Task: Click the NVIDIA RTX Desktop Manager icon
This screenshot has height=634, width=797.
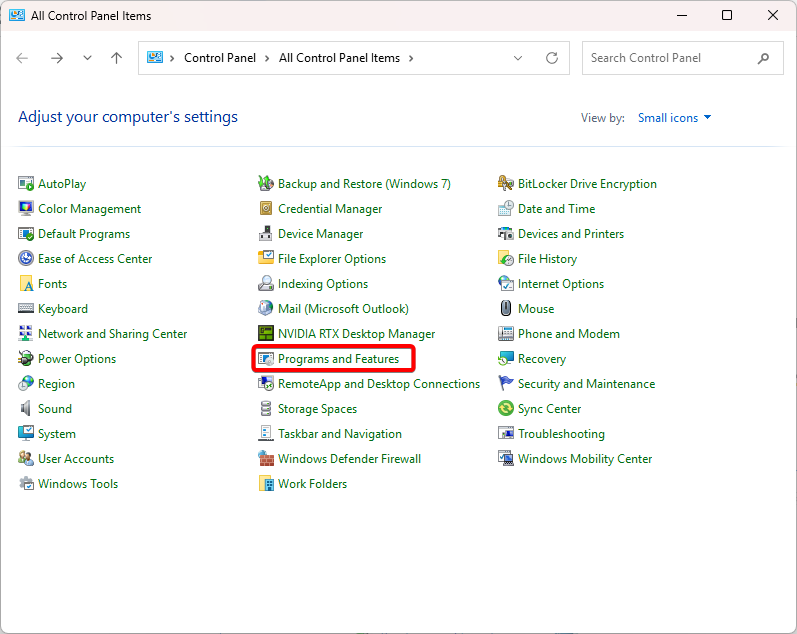Action: pyautogui.click(x=266, y=334)
